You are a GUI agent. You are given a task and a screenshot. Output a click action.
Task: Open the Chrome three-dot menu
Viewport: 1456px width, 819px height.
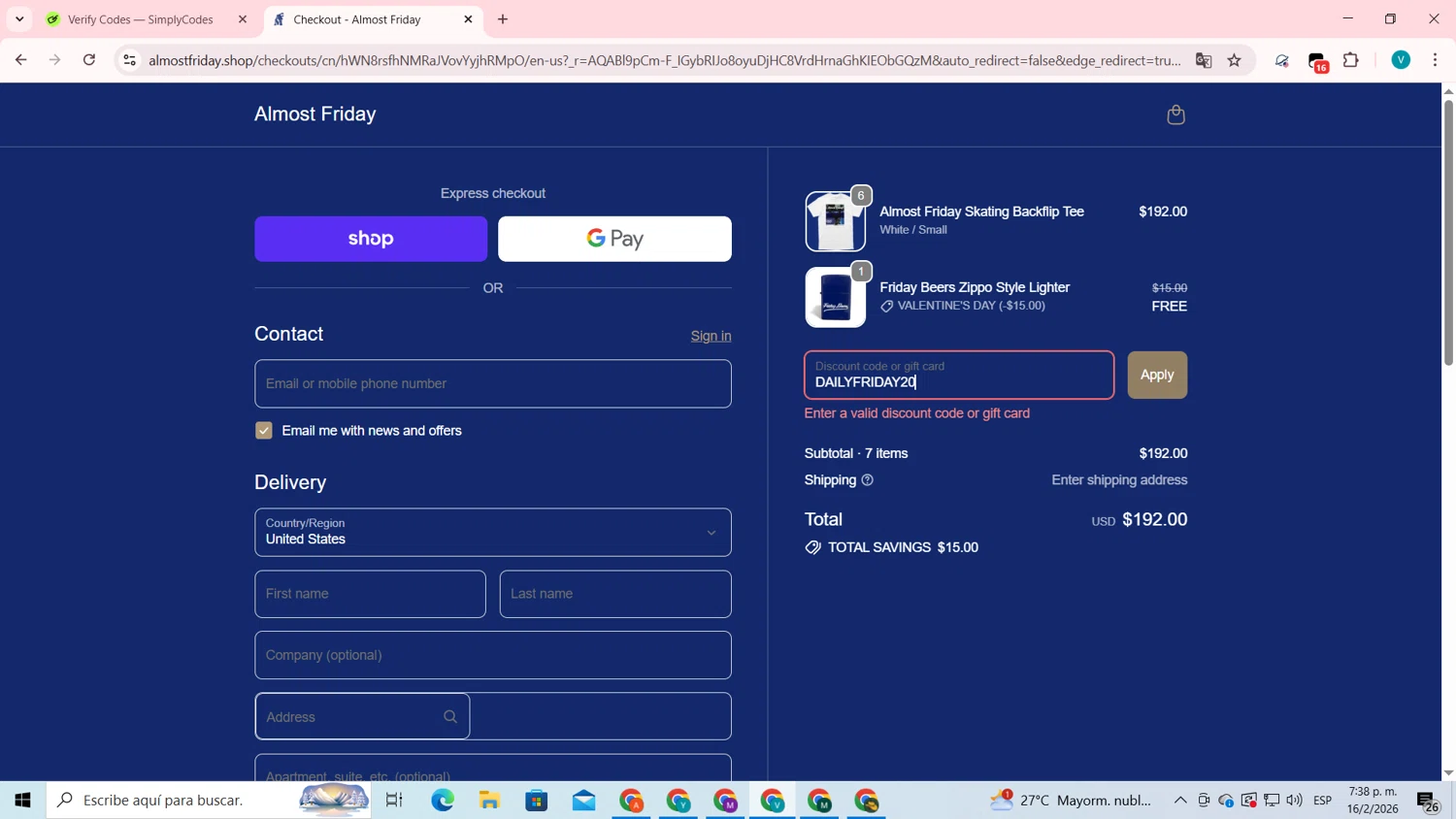[x=1435, y=60]
